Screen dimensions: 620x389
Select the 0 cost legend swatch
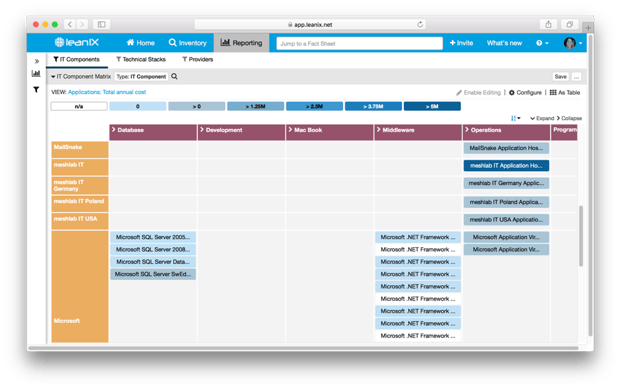(138, 106)
